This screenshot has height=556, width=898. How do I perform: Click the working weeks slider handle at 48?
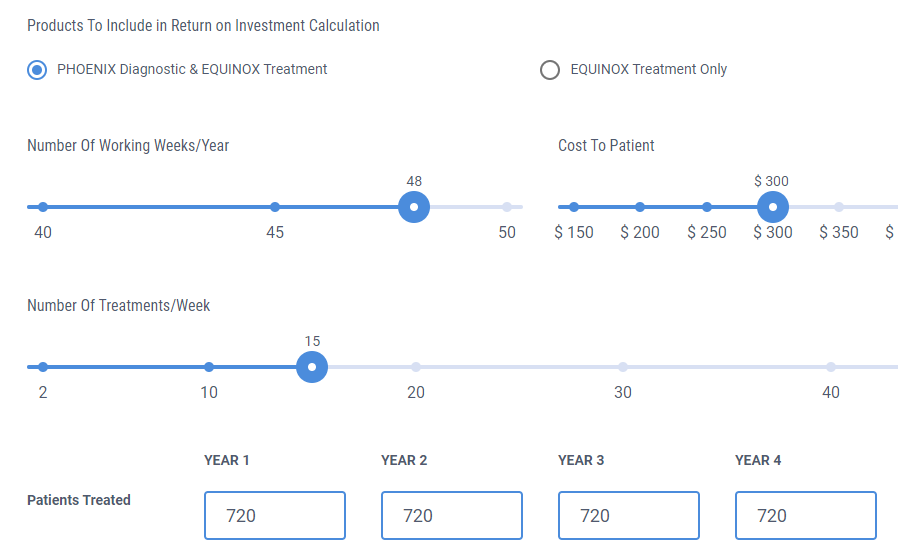point(414,207)
